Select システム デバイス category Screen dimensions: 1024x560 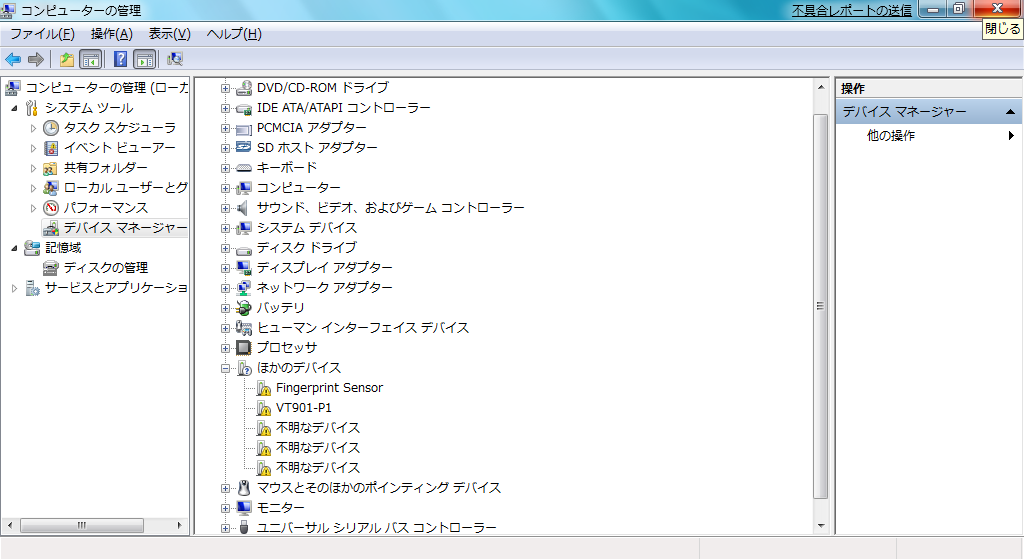306,228
